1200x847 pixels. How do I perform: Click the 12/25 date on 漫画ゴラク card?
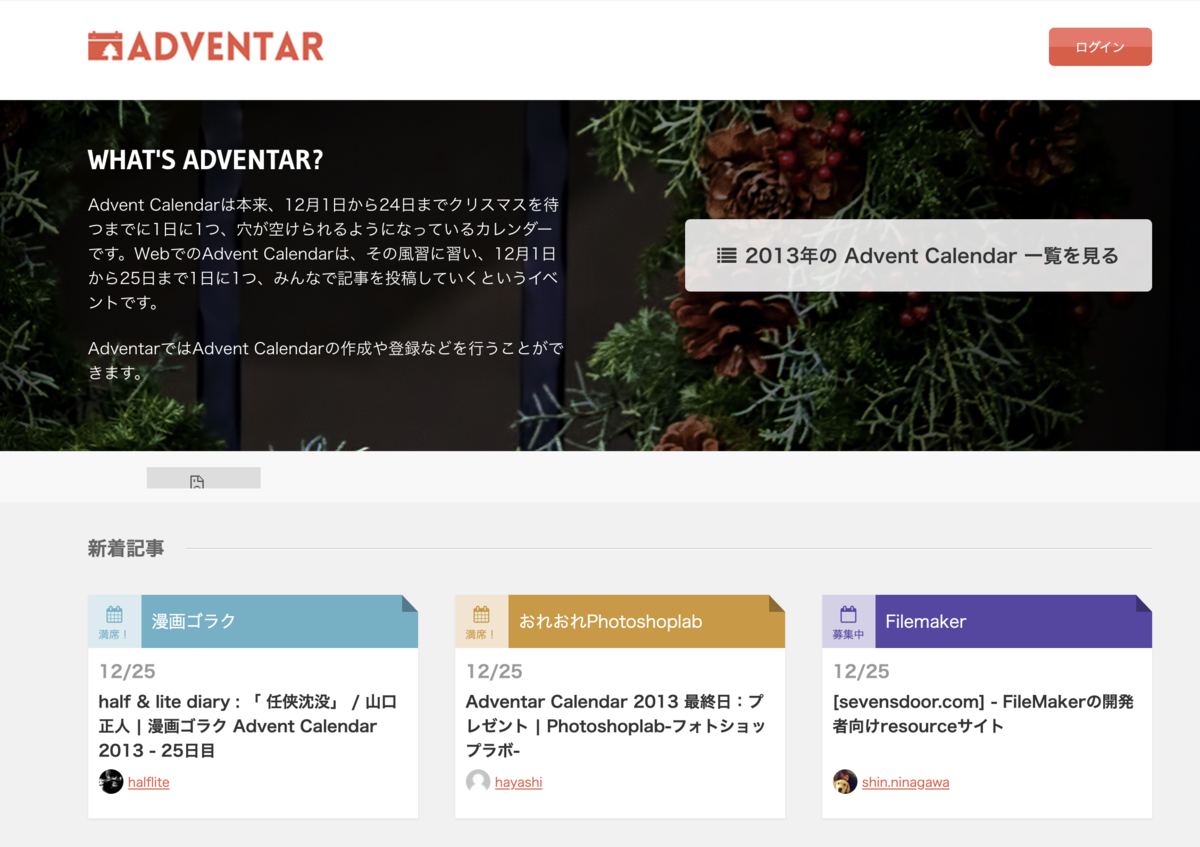127,671
